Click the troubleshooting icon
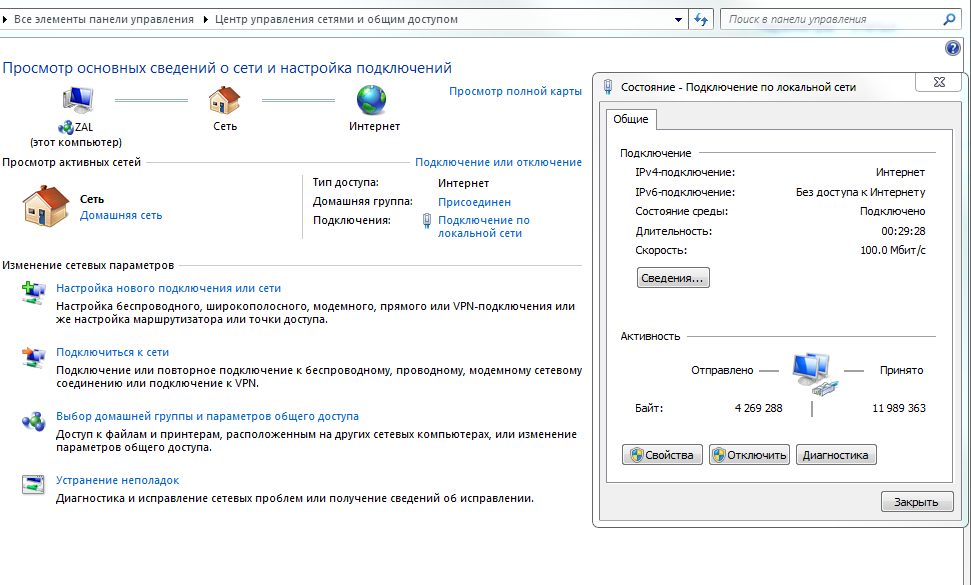The width and height of the screenshot is (971, 585). click(33, 485)
